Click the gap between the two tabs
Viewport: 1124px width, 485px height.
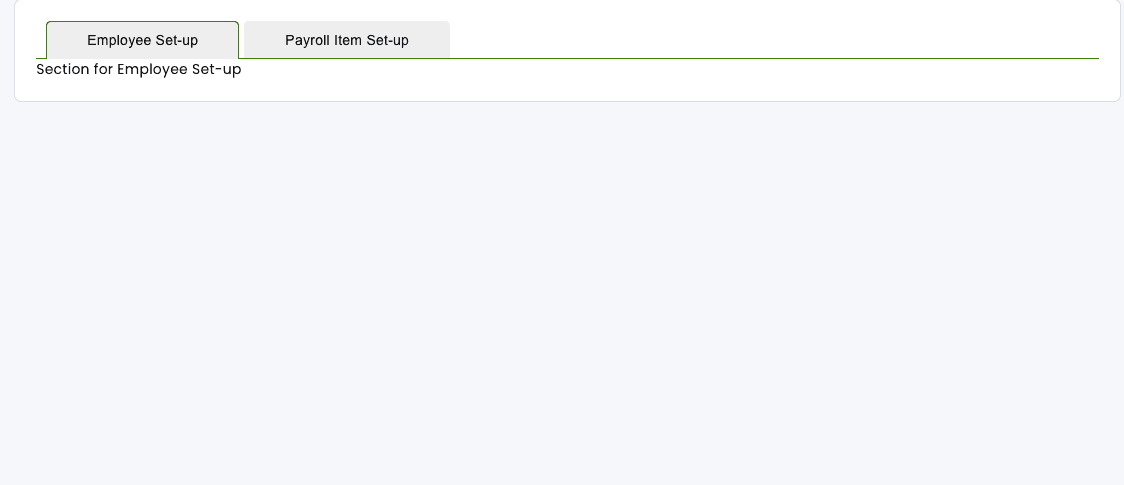click(x=241, y=40)
